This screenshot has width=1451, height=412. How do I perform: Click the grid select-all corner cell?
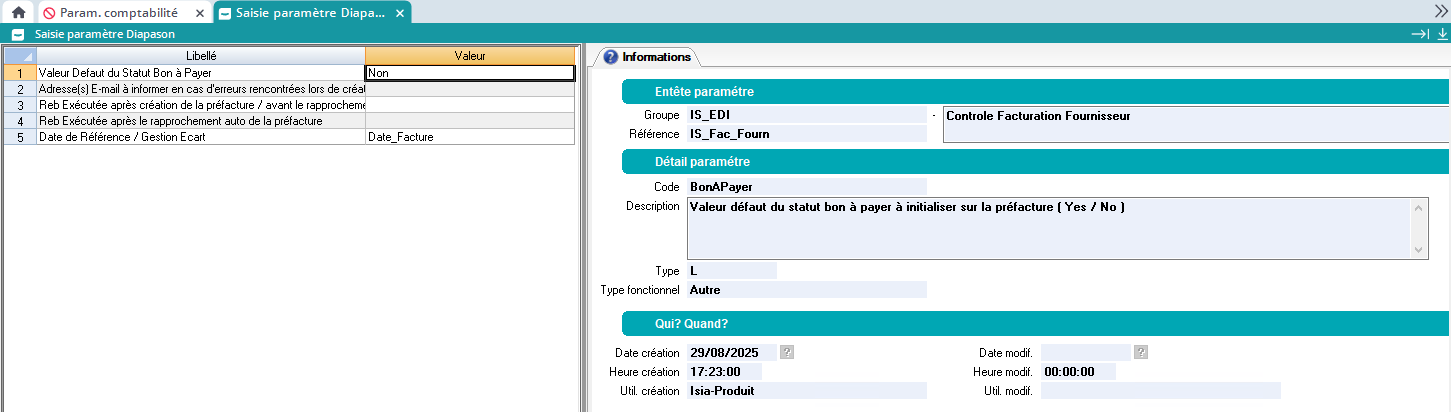pyautogui.click(x=20, y=56)
